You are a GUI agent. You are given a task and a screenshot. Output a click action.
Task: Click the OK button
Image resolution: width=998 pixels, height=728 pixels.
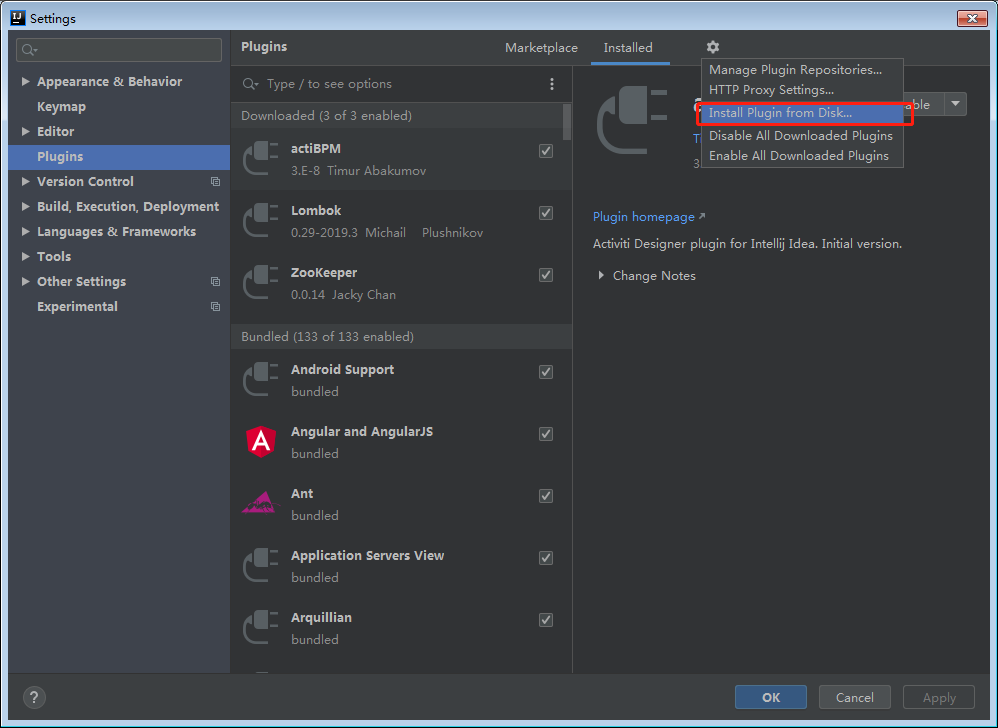tap(770, 697)
